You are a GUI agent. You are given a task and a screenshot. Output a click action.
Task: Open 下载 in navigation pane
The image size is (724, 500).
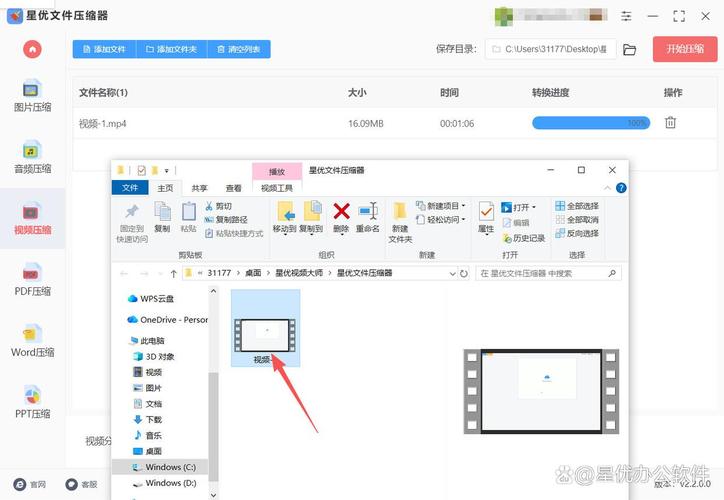148,419
